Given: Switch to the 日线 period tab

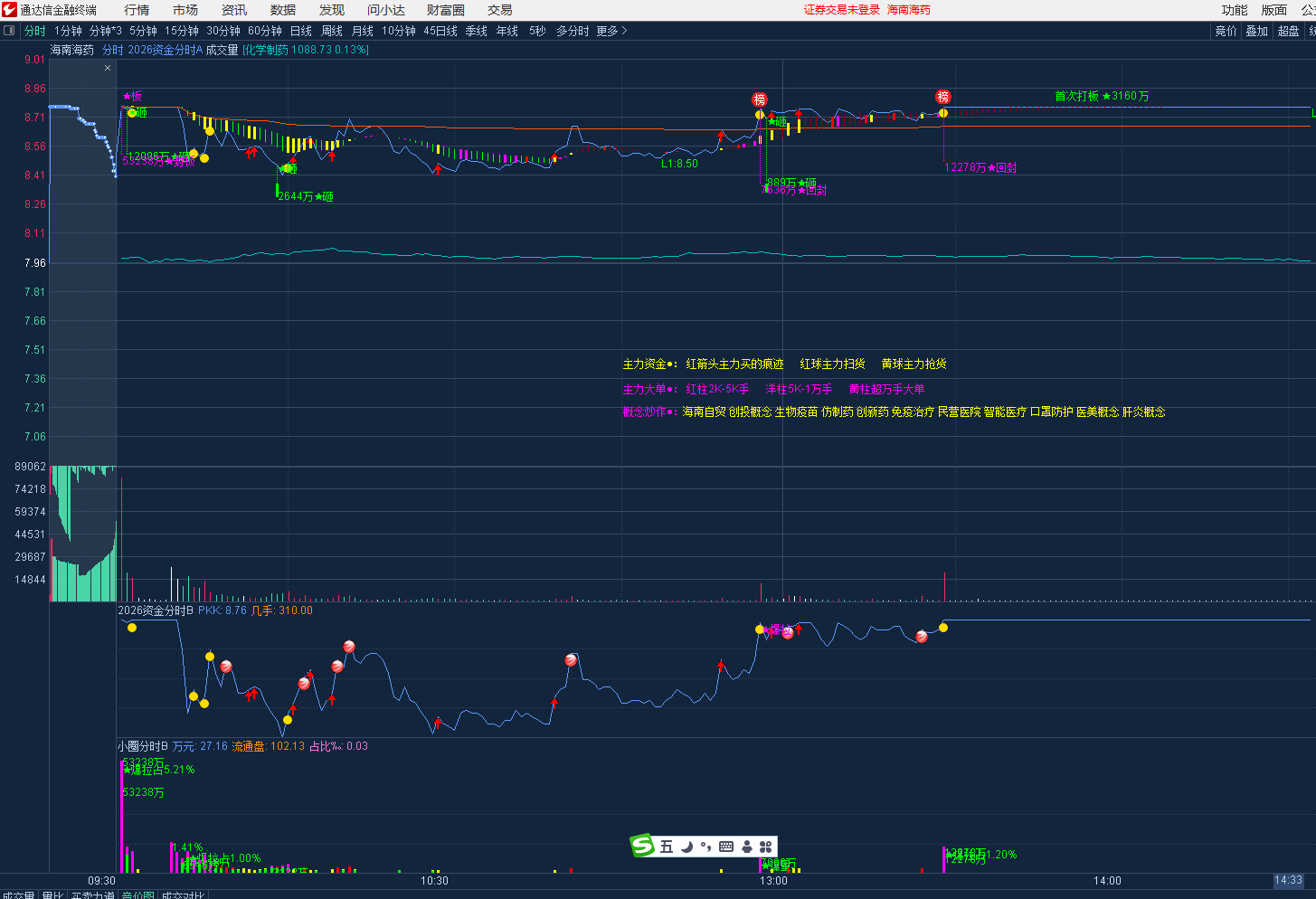Looking at the screenshot, I should [x=301, y=31].
